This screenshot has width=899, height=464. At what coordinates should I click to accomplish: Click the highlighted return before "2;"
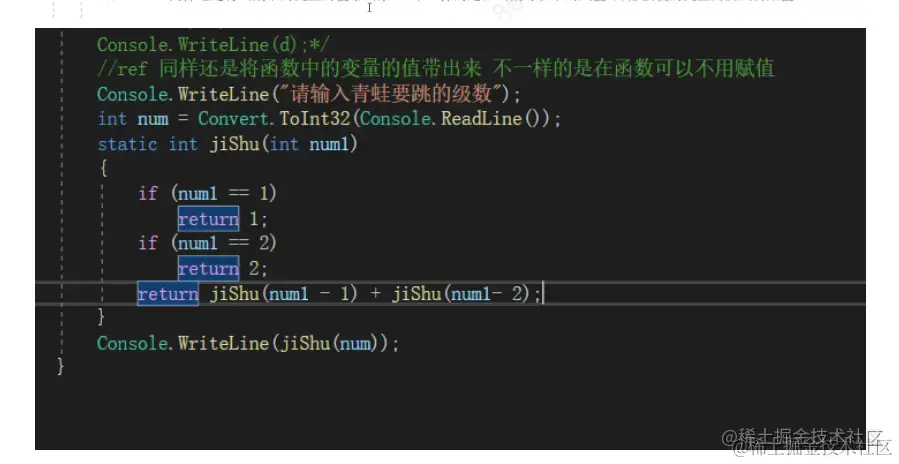click(208, 268)
